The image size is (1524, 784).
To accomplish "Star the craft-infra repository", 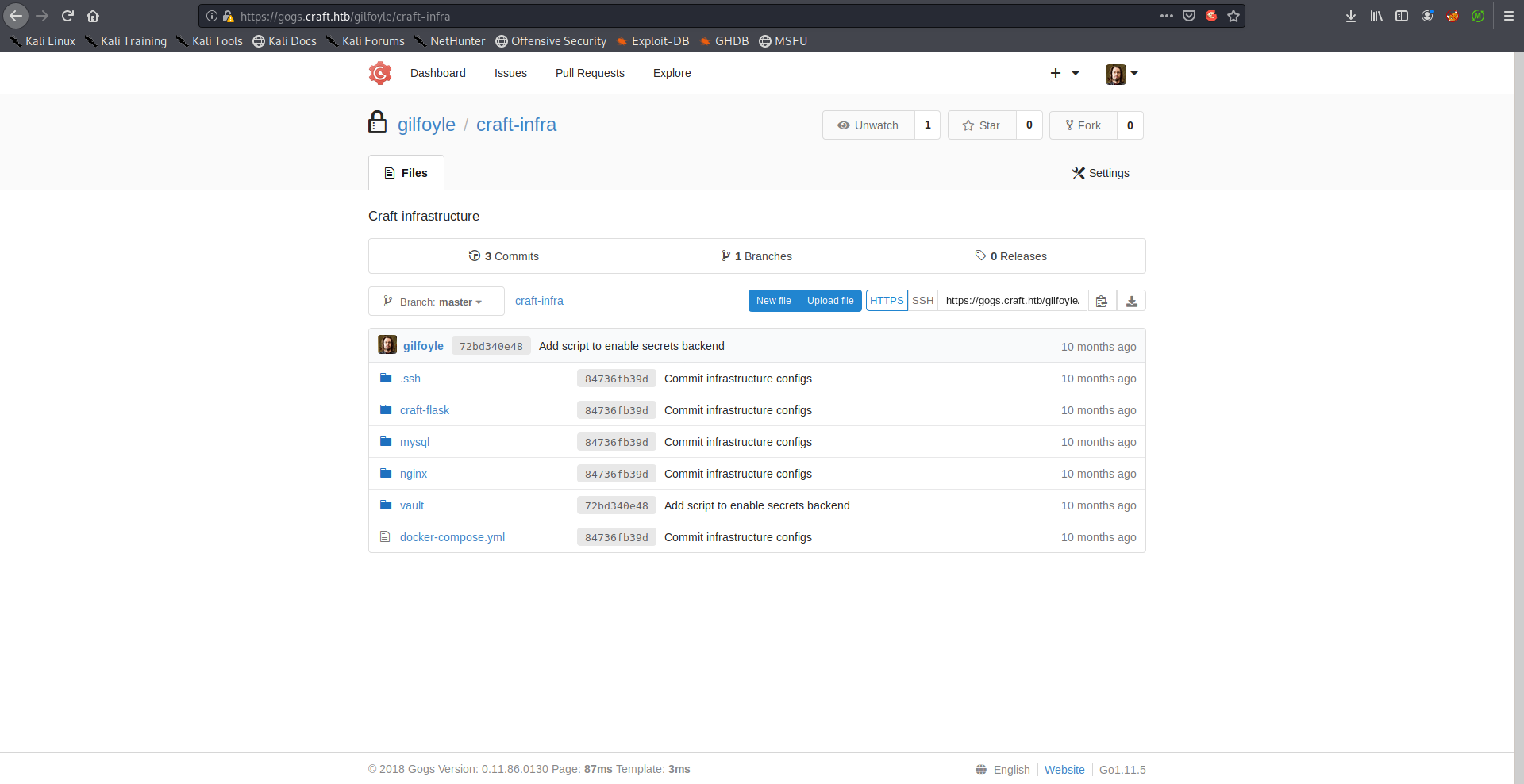I will [982, 125].
